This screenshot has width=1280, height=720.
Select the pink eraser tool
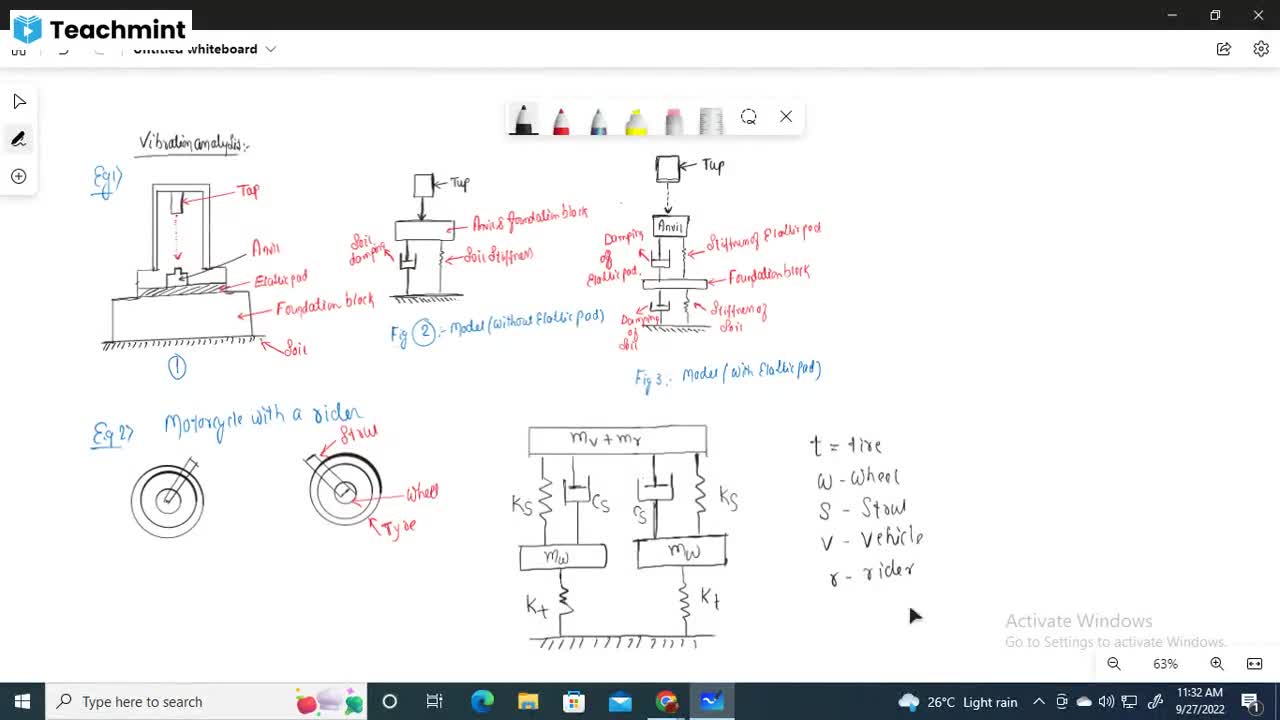click(x=674, y=119)
